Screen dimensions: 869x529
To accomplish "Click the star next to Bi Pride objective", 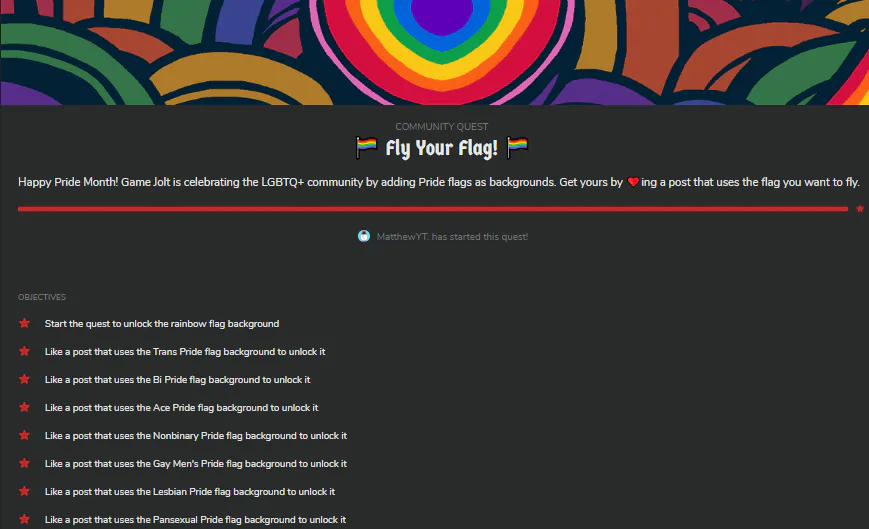I will (x=24, y=379).
